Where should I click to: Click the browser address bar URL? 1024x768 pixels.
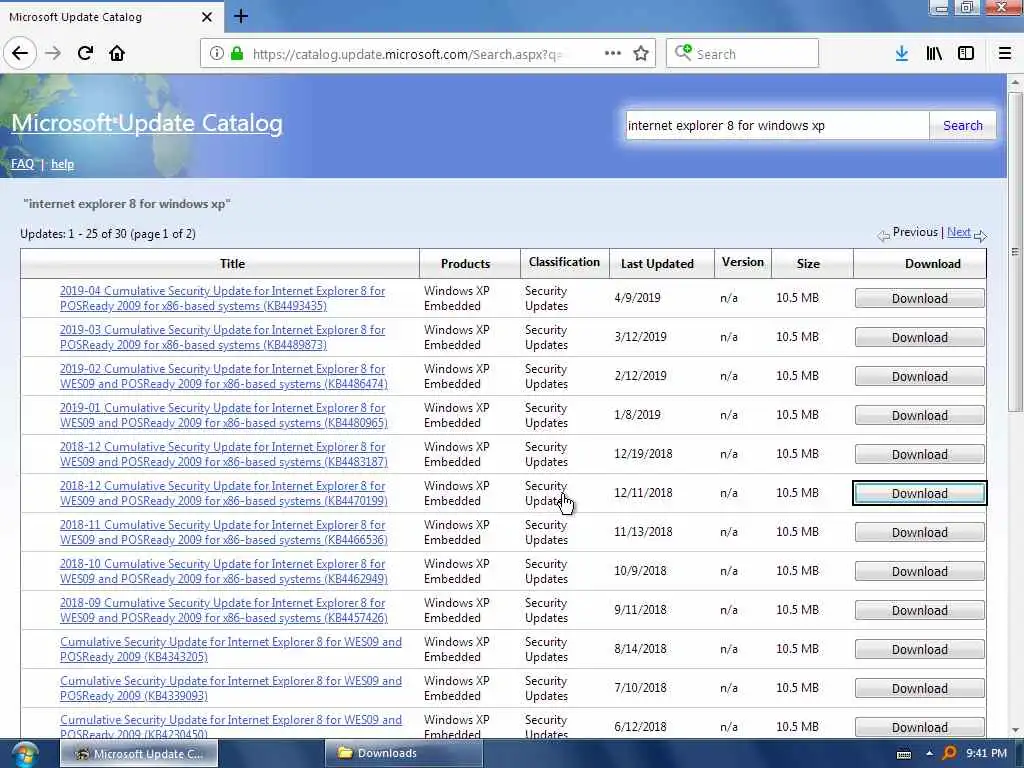coord(408,54)
